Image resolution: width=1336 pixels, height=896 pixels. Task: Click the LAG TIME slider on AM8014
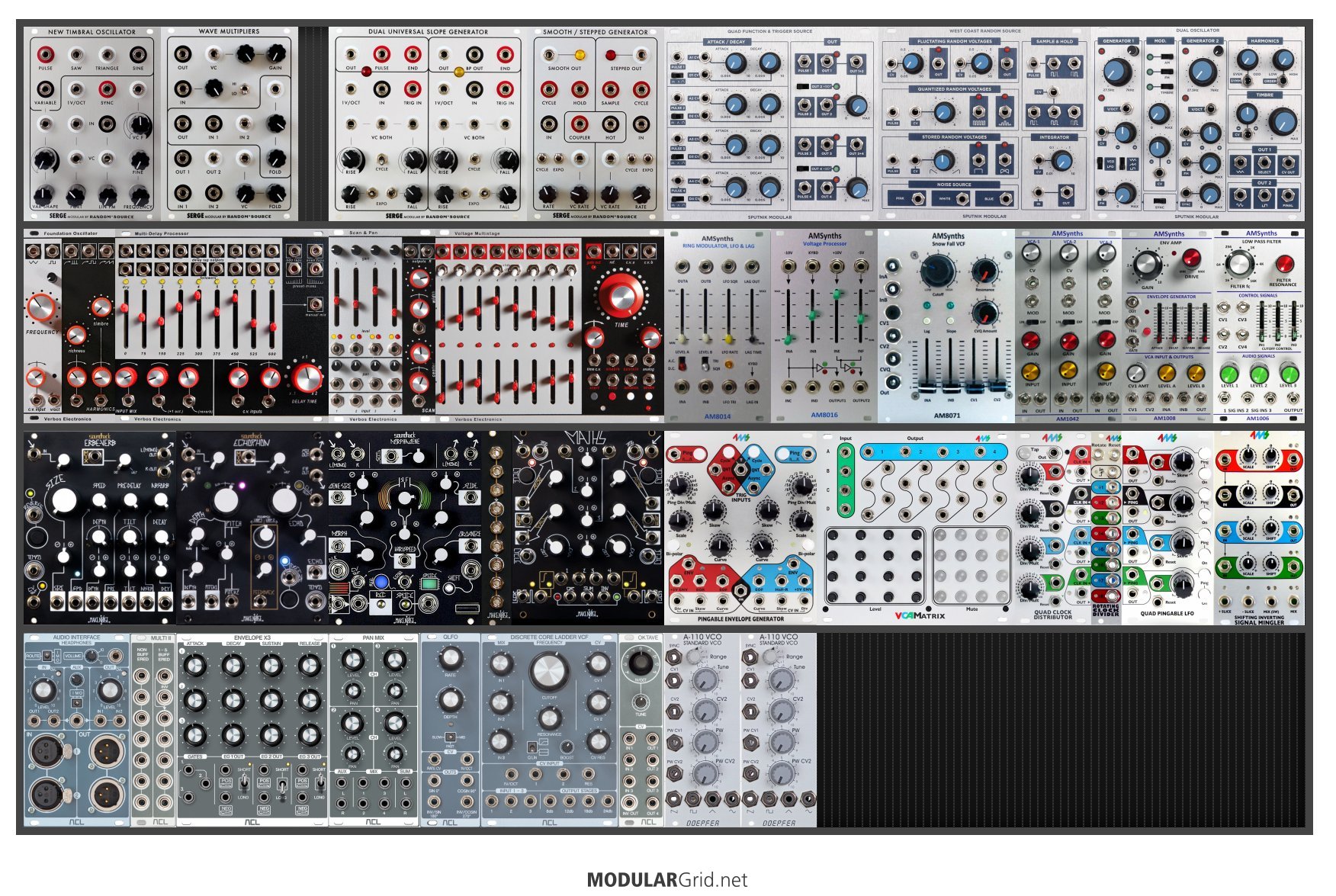(x=753, y=340)
